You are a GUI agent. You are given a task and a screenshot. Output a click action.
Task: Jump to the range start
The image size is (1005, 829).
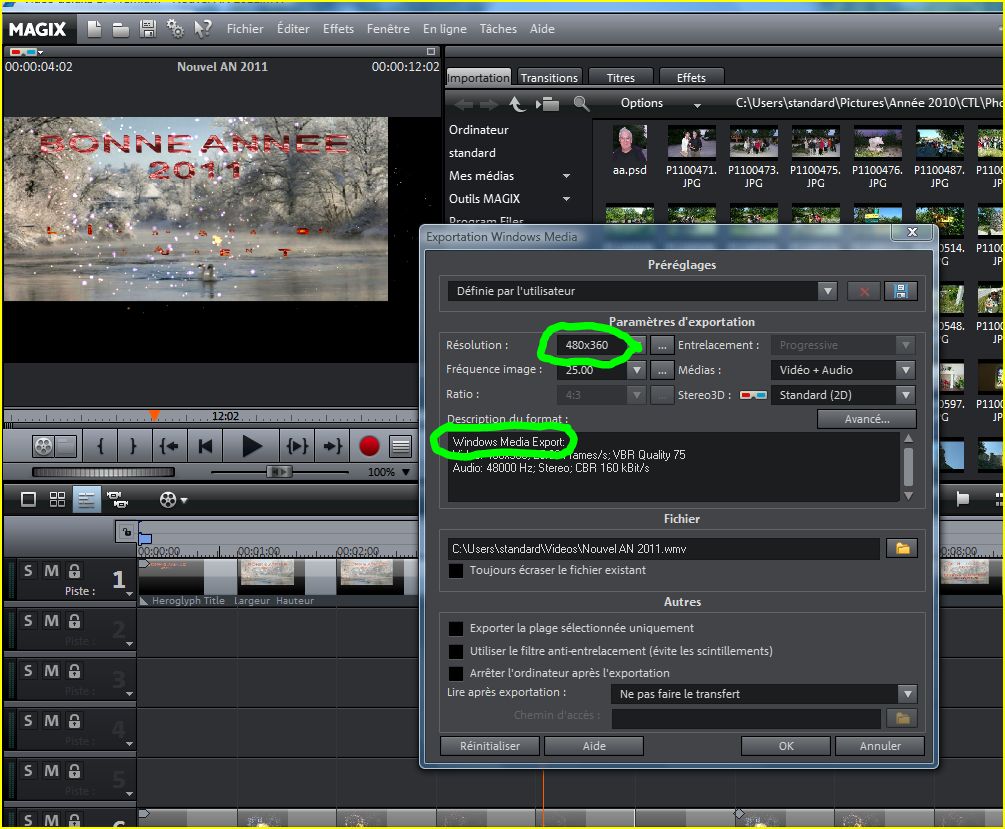pyautogui.click(x=169, y=446)
